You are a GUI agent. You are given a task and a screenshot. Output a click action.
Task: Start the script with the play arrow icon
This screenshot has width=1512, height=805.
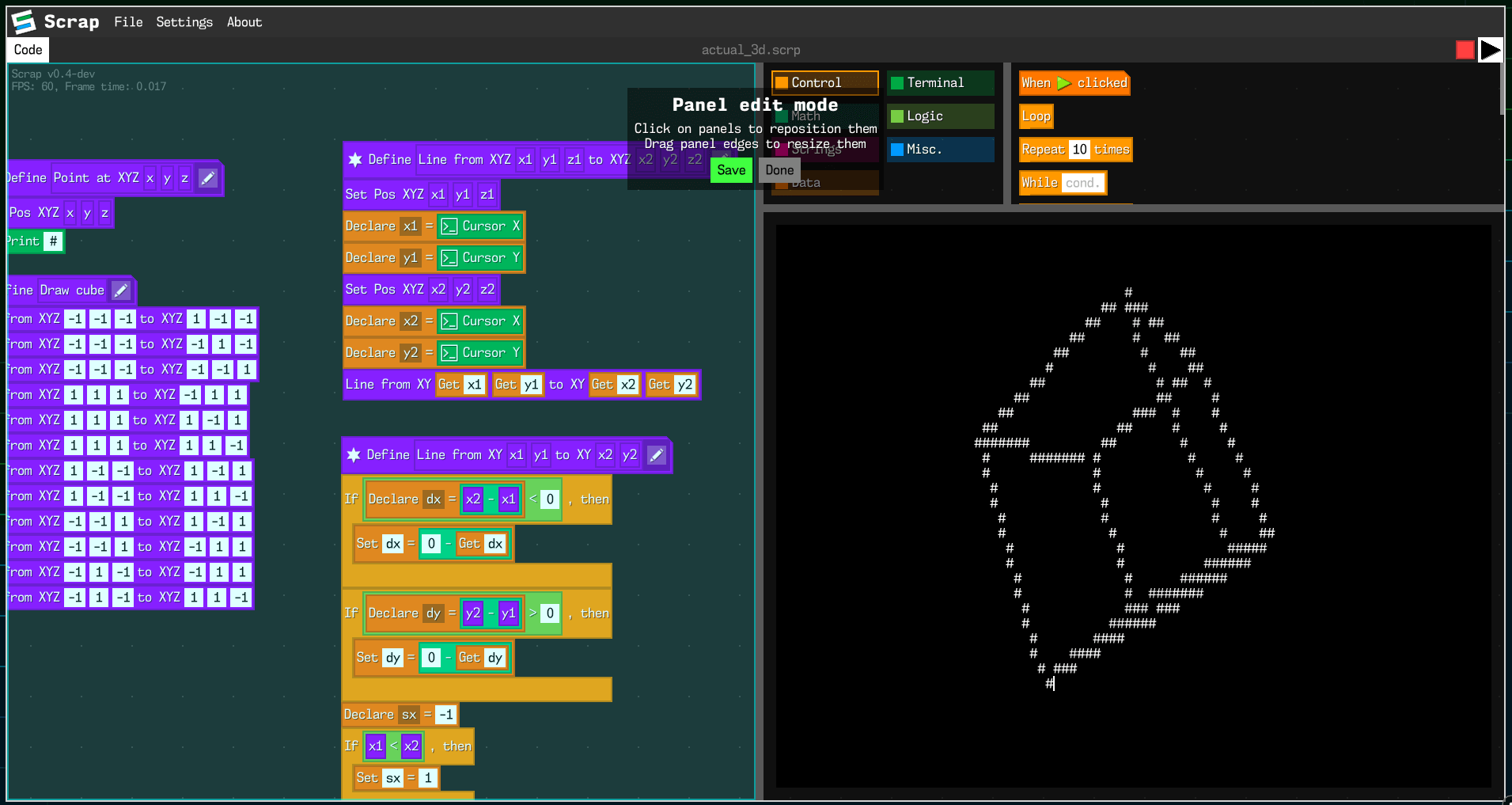pyautogui.click(x=1491, y=49)
